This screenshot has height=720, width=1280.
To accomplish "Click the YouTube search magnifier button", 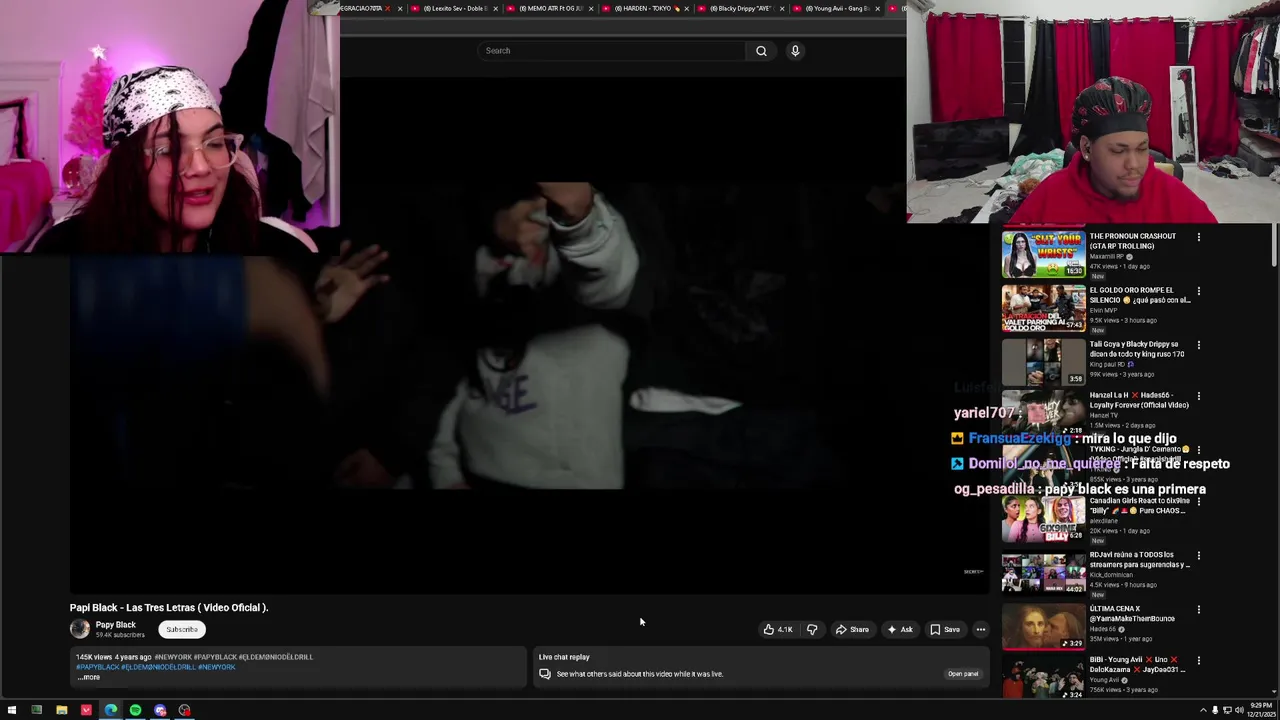I will click(761, 51).
